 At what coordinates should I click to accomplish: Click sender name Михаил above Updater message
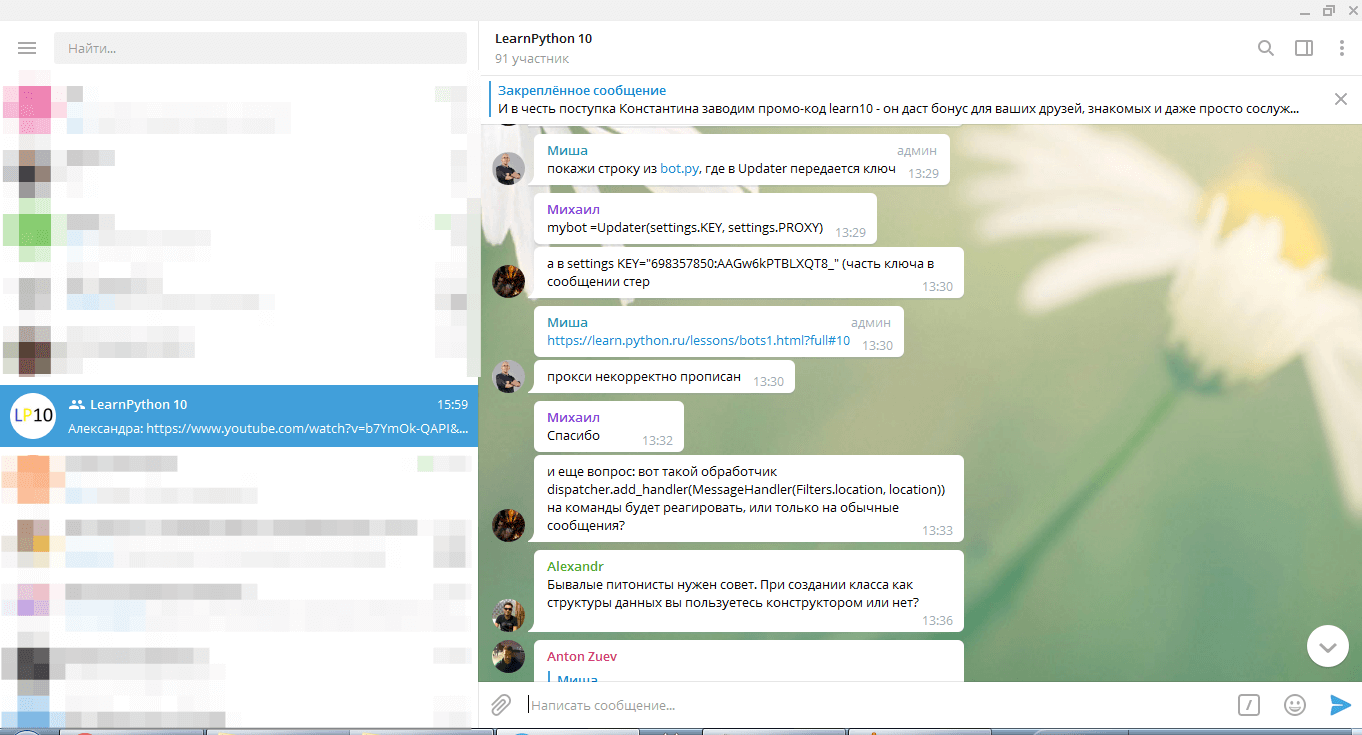click(573, 209)
